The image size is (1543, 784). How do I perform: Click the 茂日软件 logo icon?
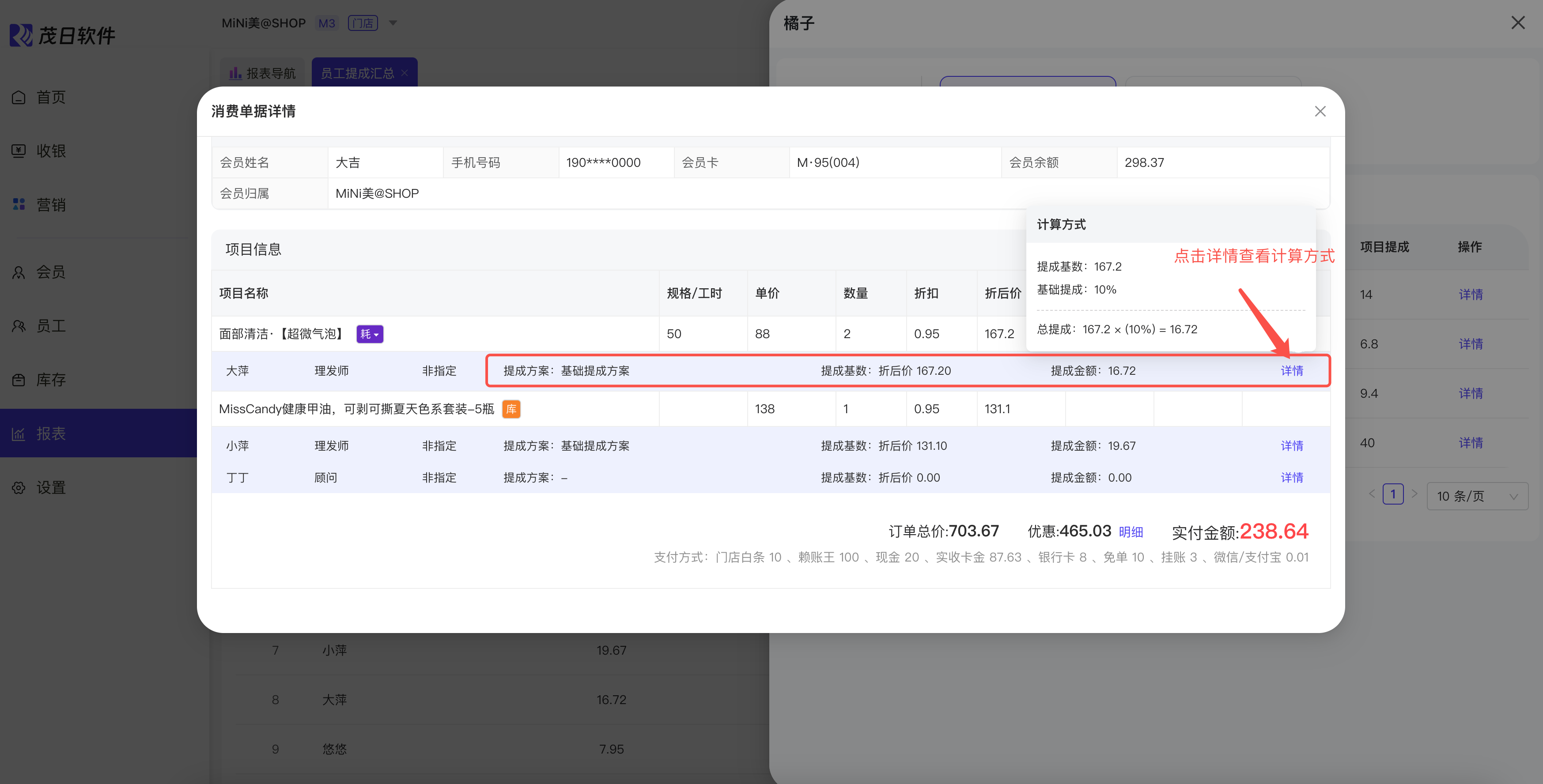coord(21,35)
